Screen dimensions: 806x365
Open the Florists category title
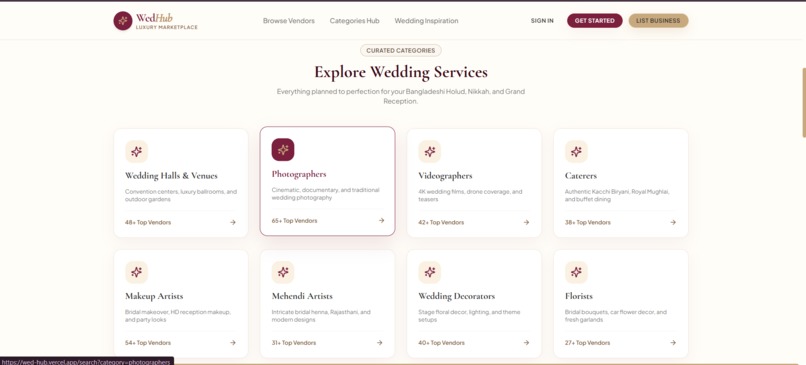579,296
